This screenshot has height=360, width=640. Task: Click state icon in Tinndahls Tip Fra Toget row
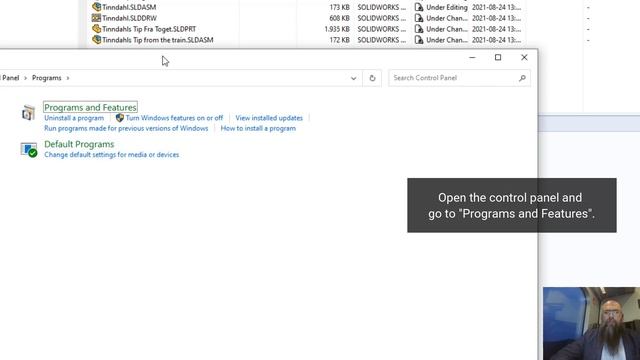(x=419, y=29)
